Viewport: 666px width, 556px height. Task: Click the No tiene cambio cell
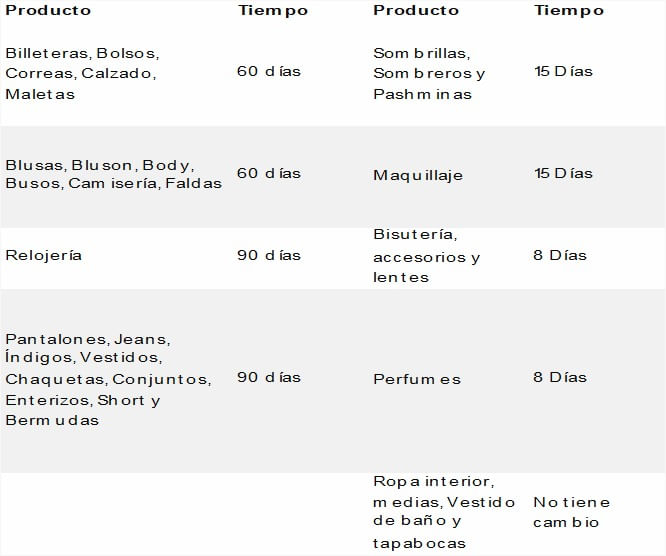(x=572, y=512)
